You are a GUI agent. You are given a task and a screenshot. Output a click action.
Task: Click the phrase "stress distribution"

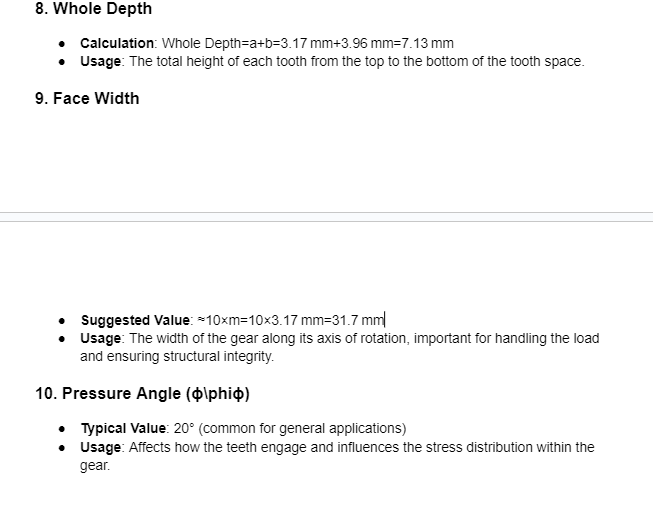tap(465, 447)
